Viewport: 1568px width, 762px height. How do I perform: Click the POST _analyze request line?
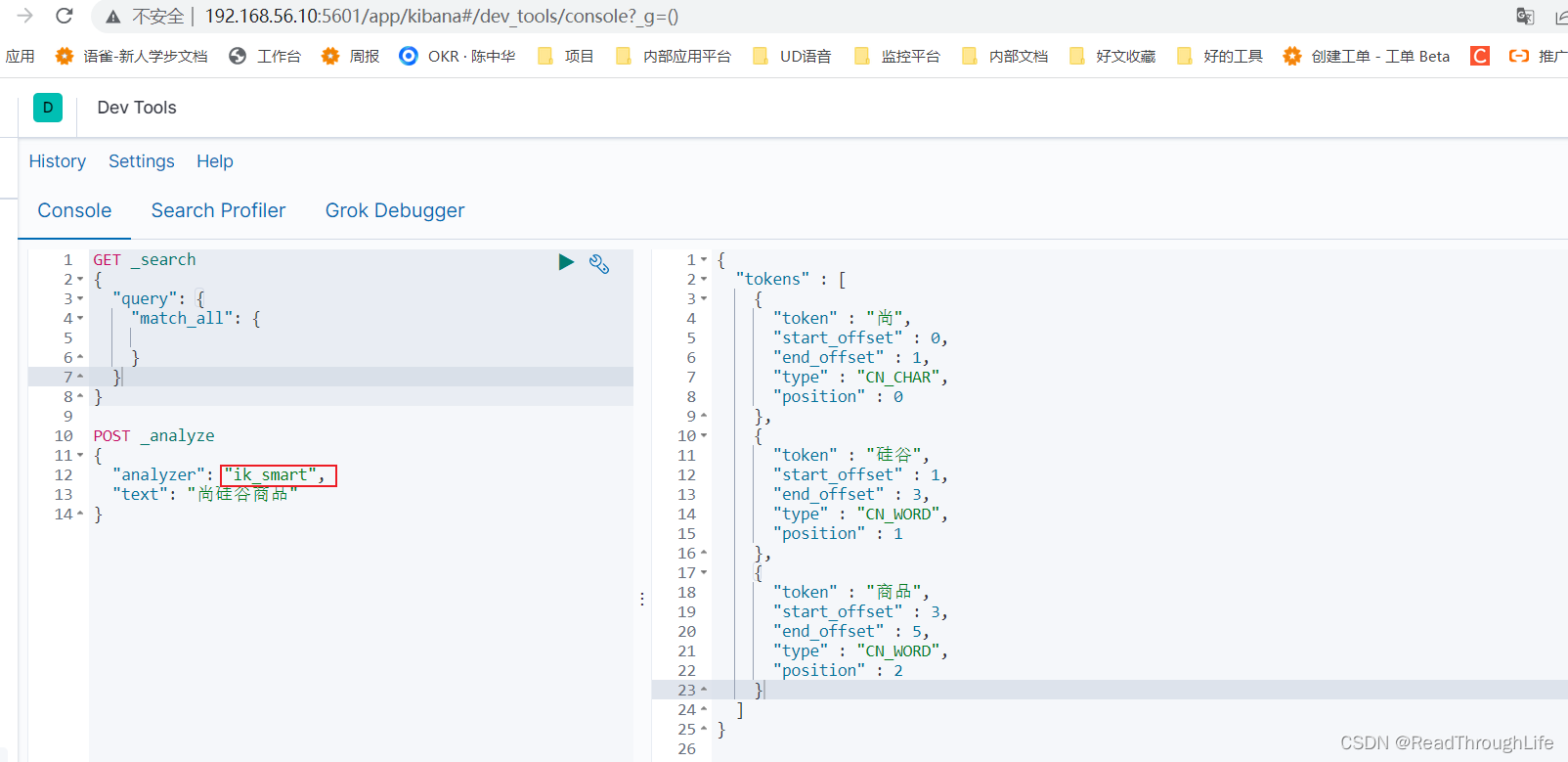pos(153,435)
